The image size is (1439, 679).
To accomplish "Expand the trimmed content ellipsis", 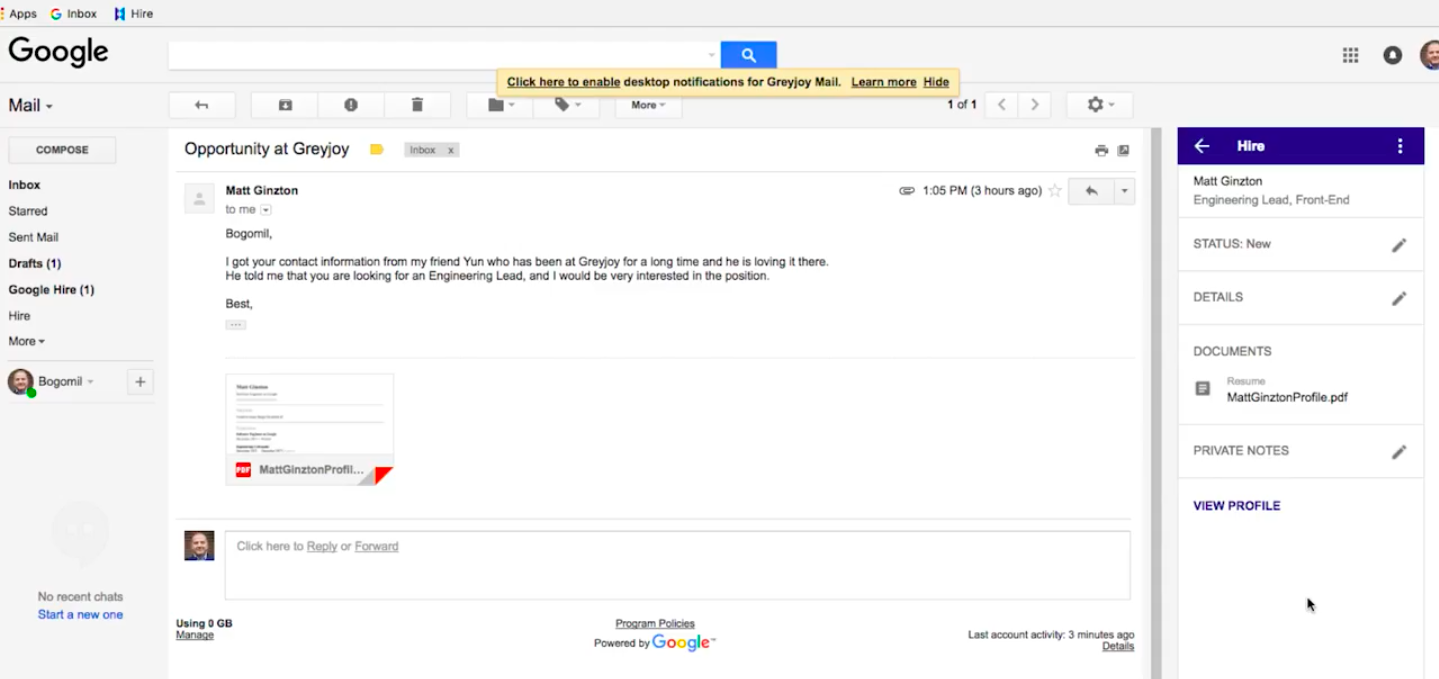I will (236, 325).
